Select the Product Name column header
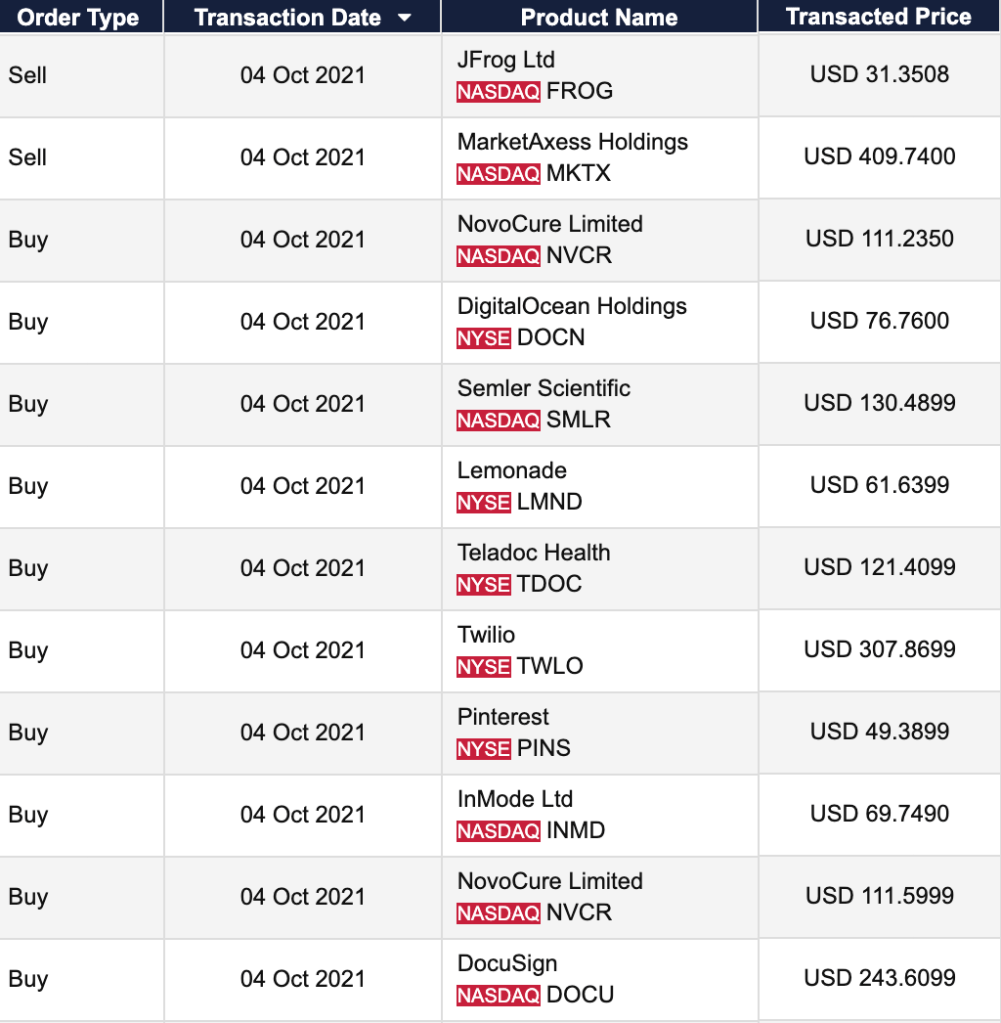 pyautogui.click(x=599, y=17)
